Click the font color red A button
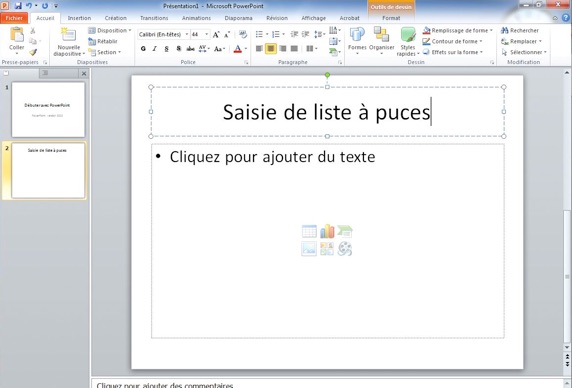The image size is (572, 388). pos(237,48)
